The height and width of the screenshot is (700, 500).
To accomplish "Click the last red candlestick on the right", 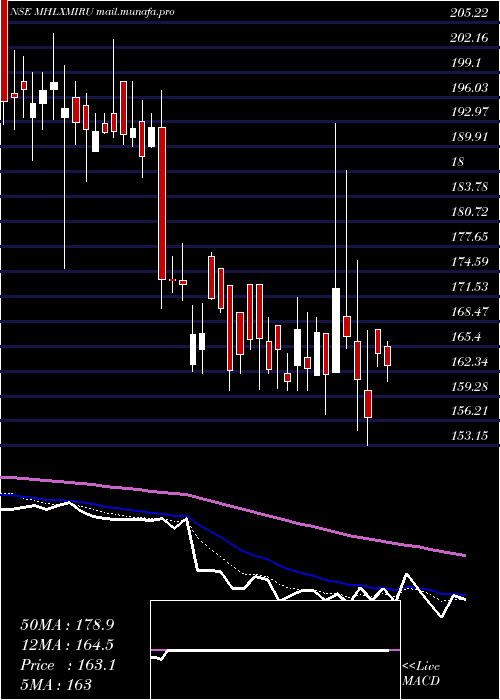I will [387, 356].
